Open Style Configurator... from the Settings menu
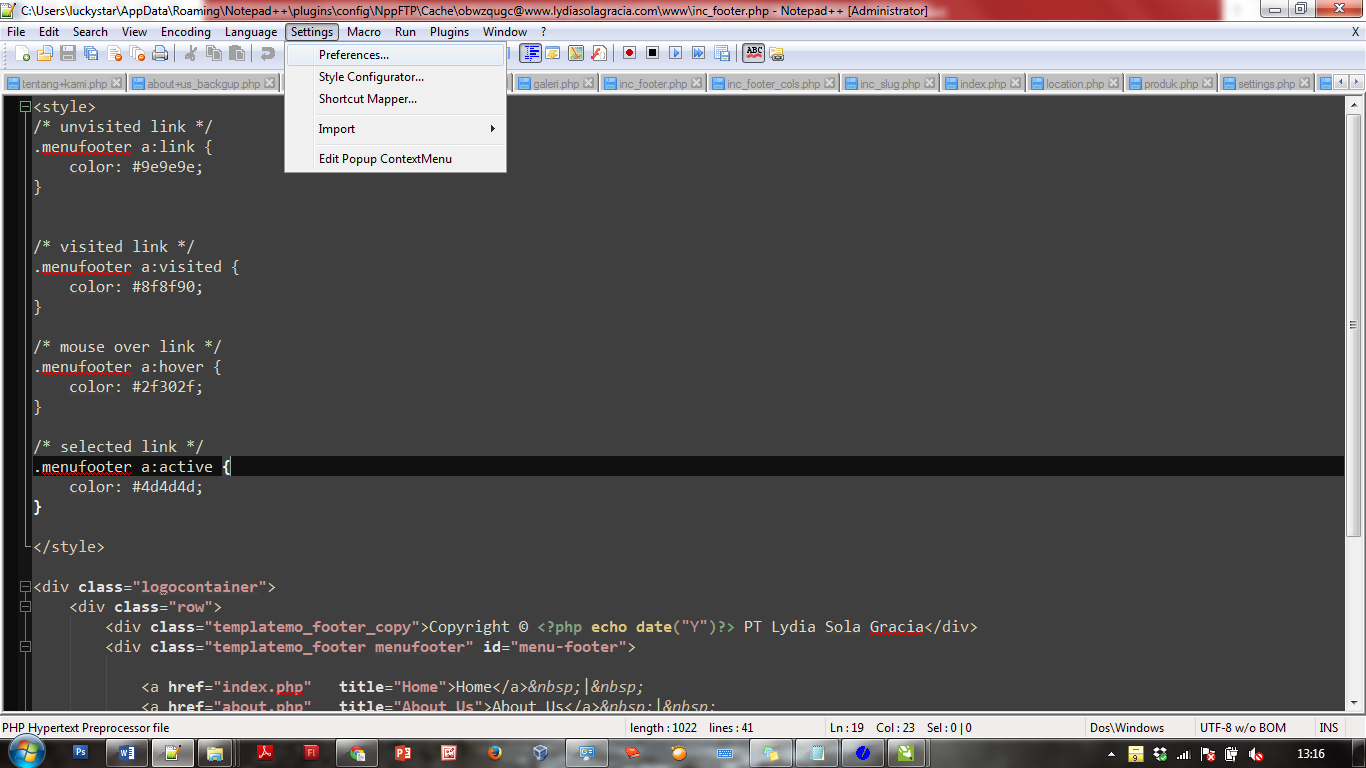 pyautogui.click(x=396, y=77)
